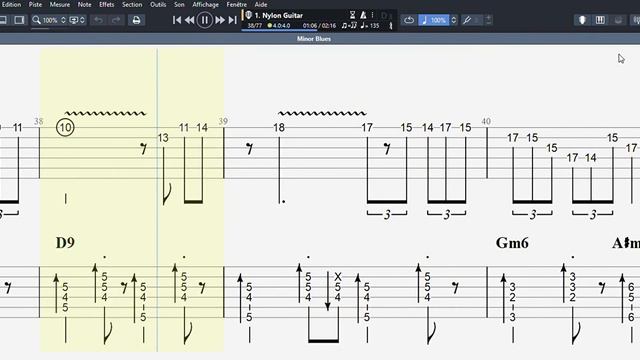
Task: Print the score
Action: click(x=136, y=20)
